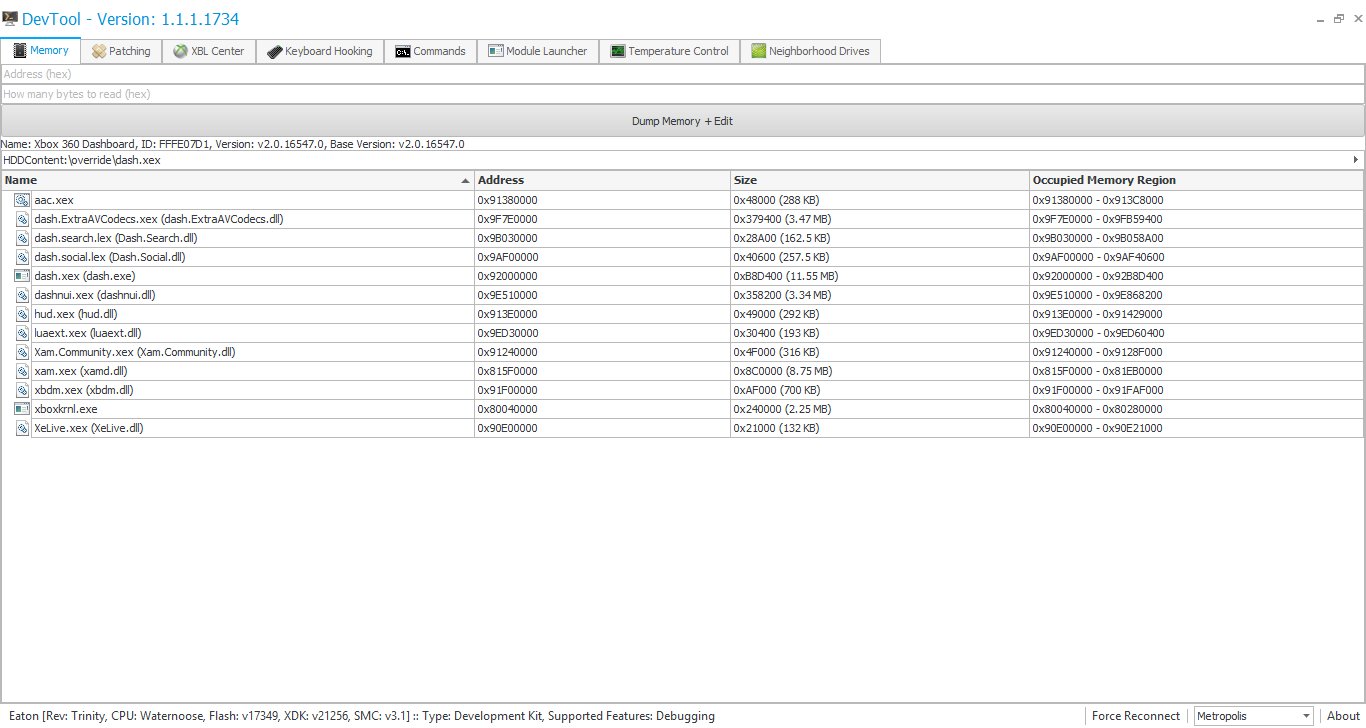
Task: Open the Temperature Control tab
Action: pos(670,51)
